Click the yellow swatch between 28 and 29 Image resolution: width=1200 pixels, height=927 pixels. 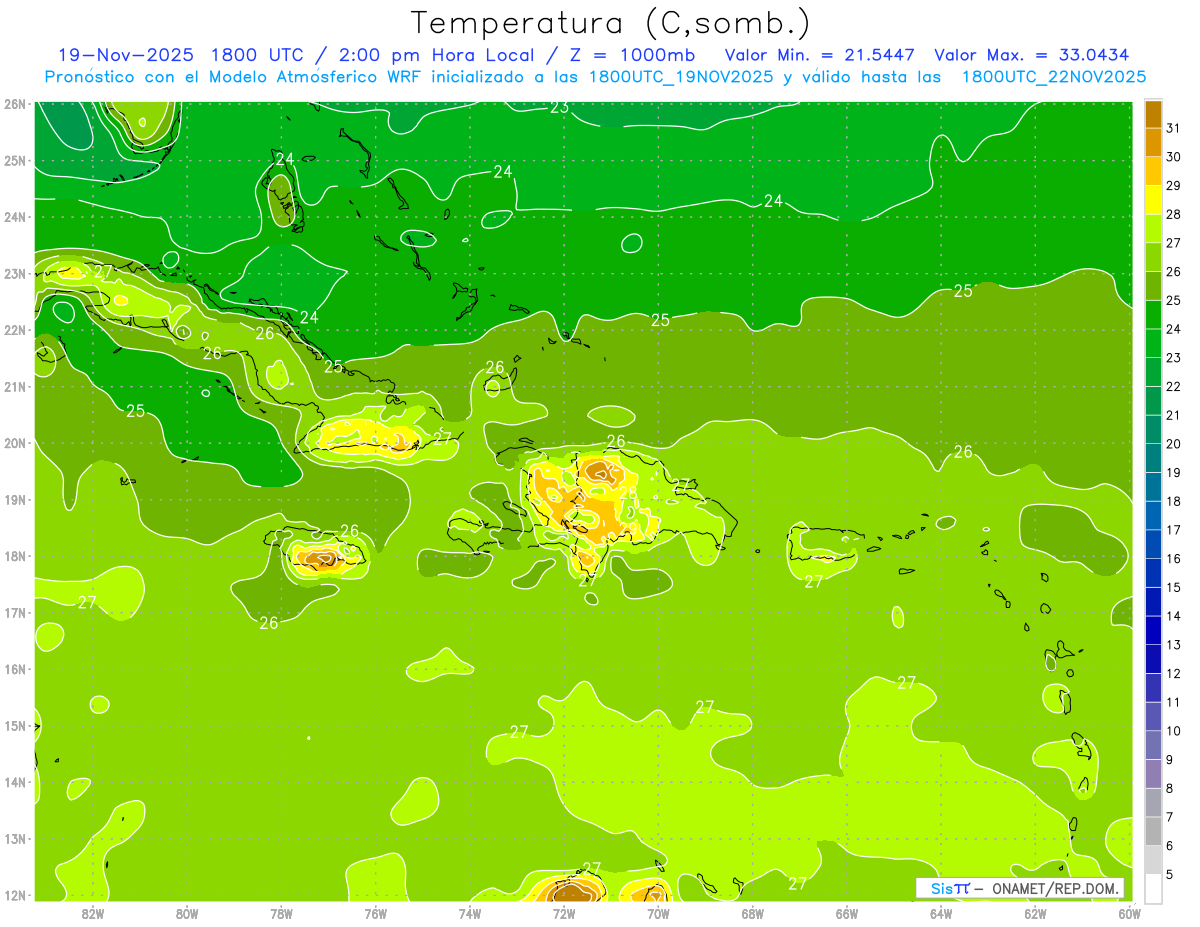[x=1153, y=199]
